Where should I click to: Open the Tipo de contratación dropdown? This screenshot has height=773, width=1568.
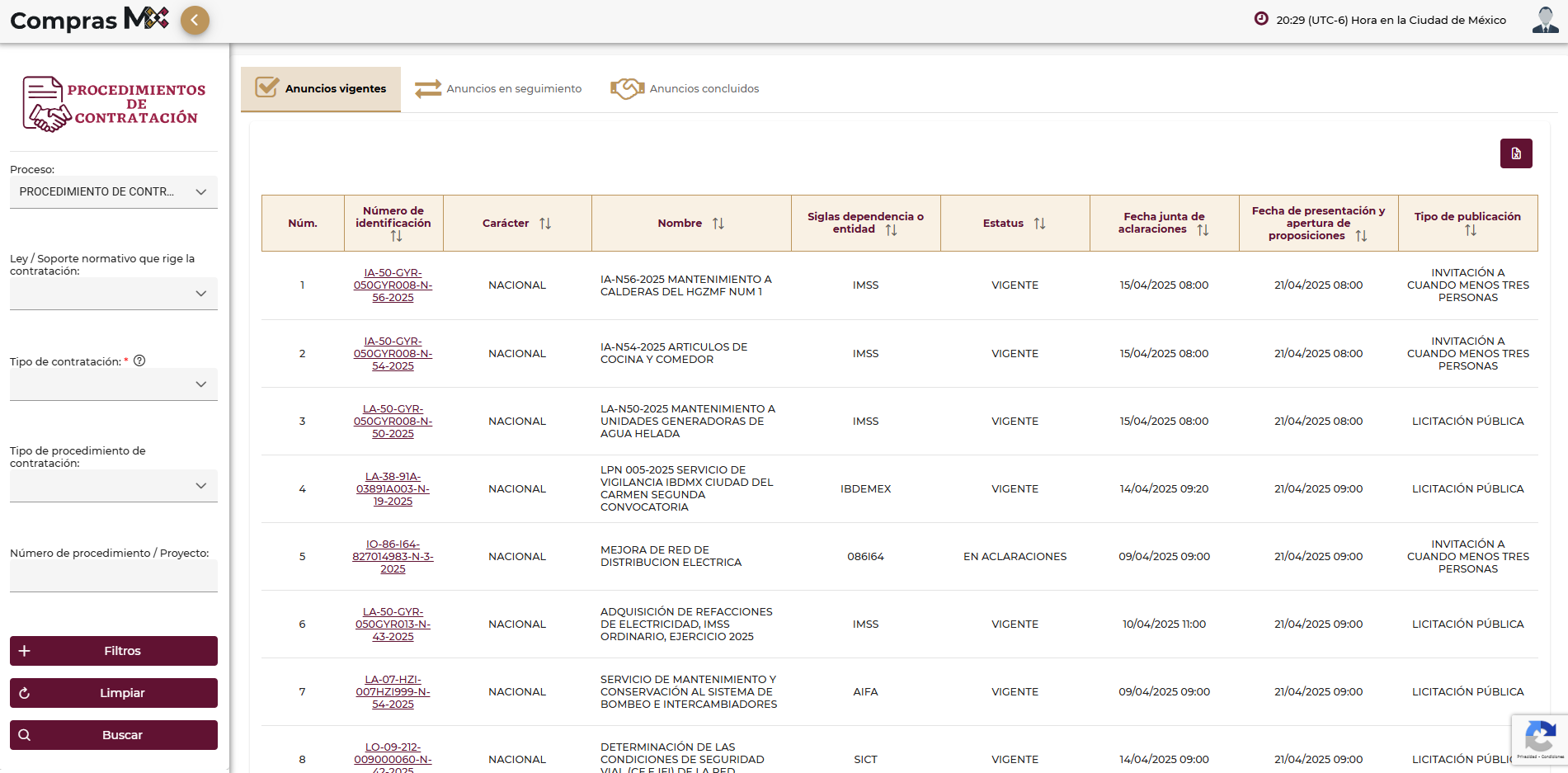coord(114,384)
